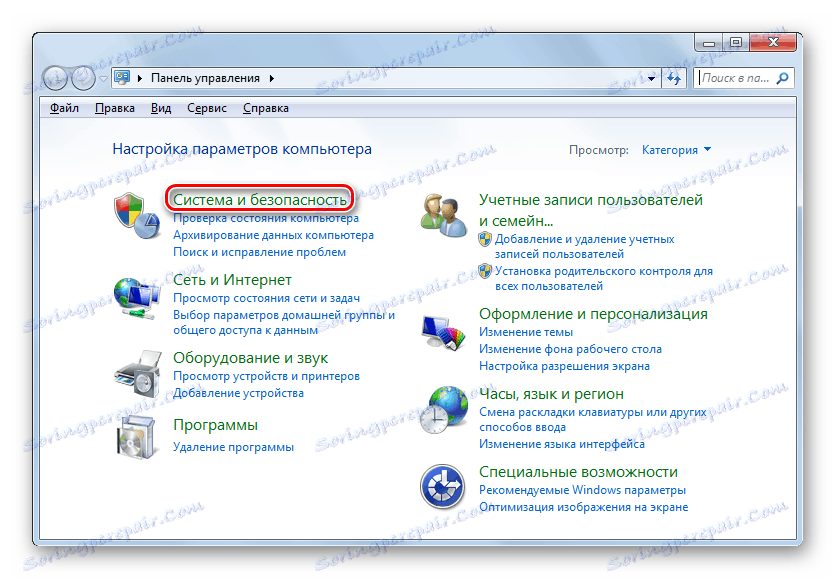
Task: Open the User Accounts people icon
Action: coord(443,216)
